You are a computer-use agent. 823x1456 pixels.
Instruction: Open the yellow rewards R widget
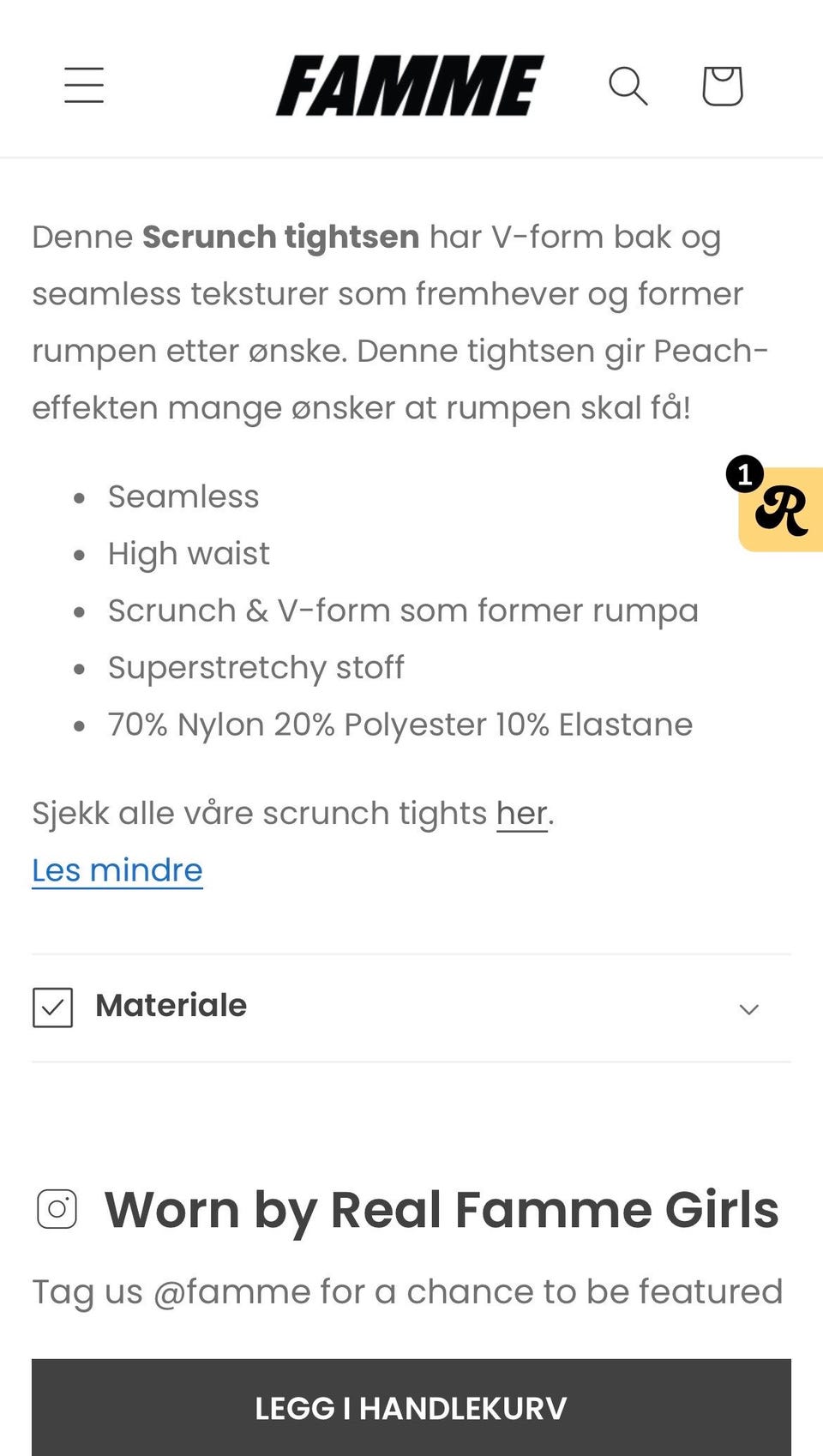781,509
